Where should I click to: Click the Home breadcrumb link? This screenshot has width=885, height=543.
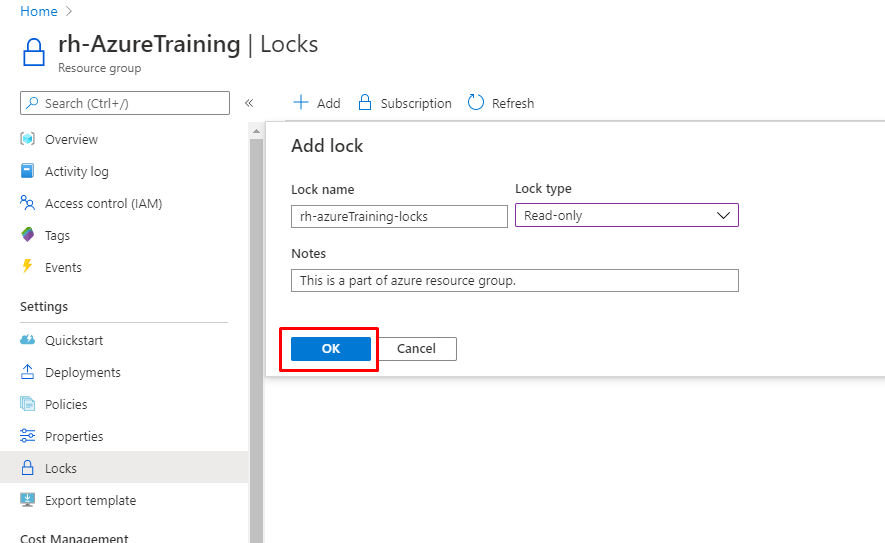[38, 11]
